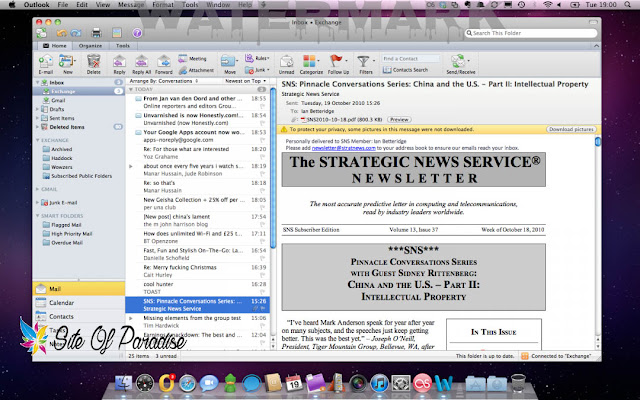Click the Categorize color squares icon
Viewport: 640px width, 400px height.
[309, 62]
